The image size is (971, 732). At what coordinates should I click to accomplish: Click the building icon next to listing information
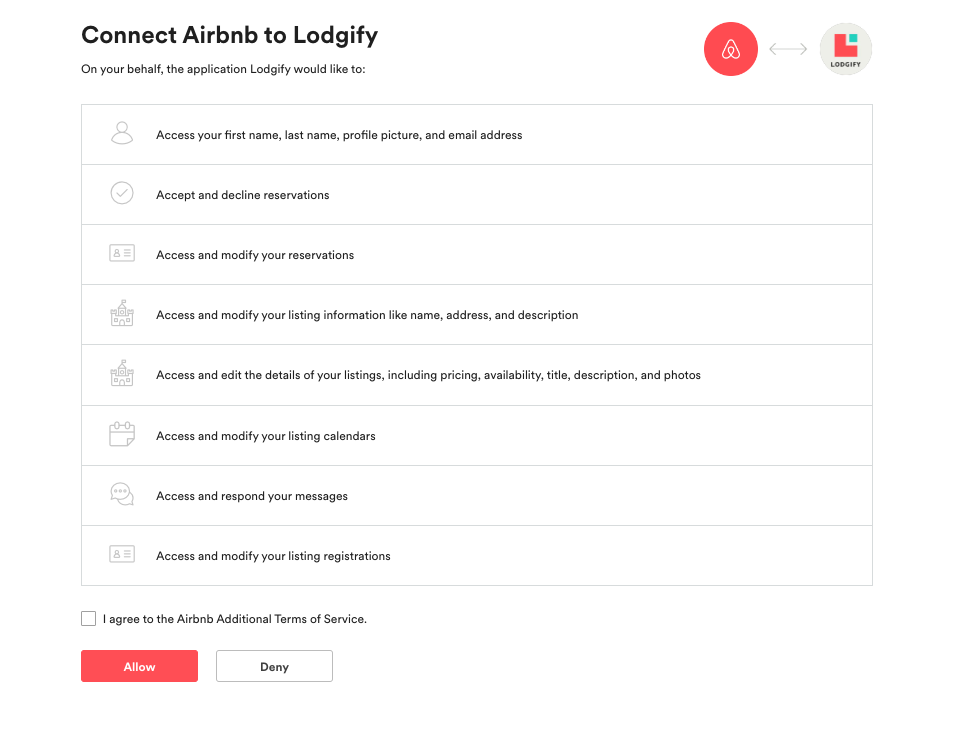[122, 314]
